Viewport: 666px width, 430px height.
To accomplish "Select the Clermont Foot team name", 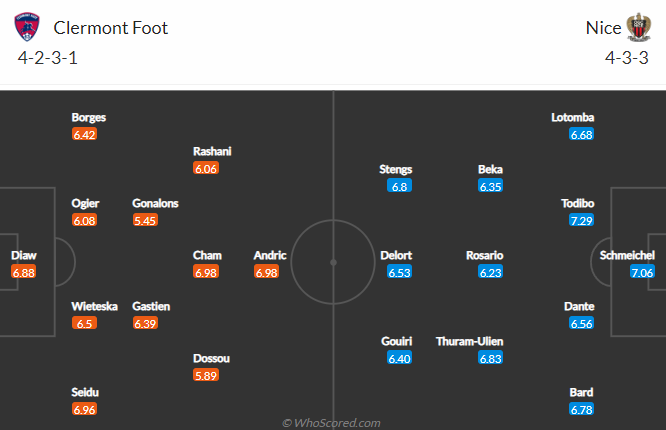I will [111, 28].
